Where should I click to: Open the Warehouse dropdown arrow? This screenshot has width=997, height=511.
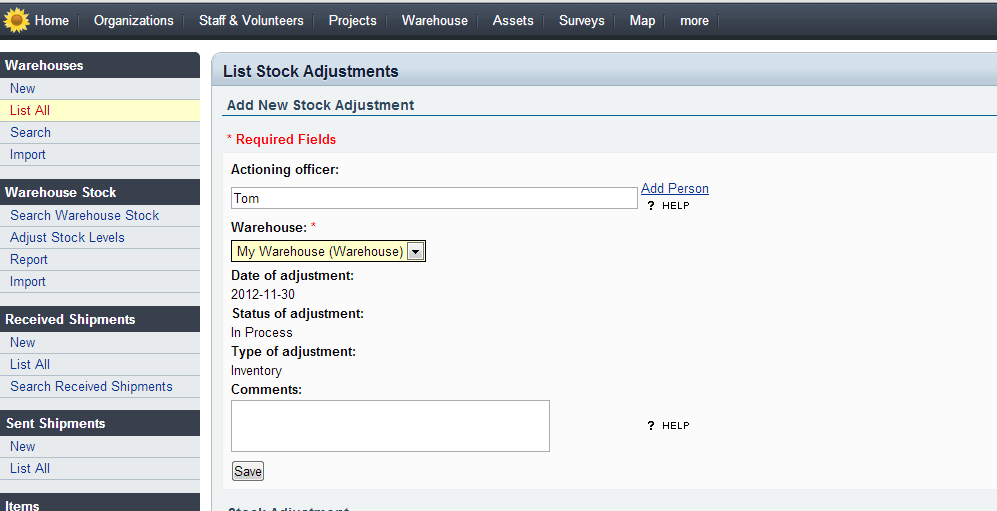pos(415,252)
